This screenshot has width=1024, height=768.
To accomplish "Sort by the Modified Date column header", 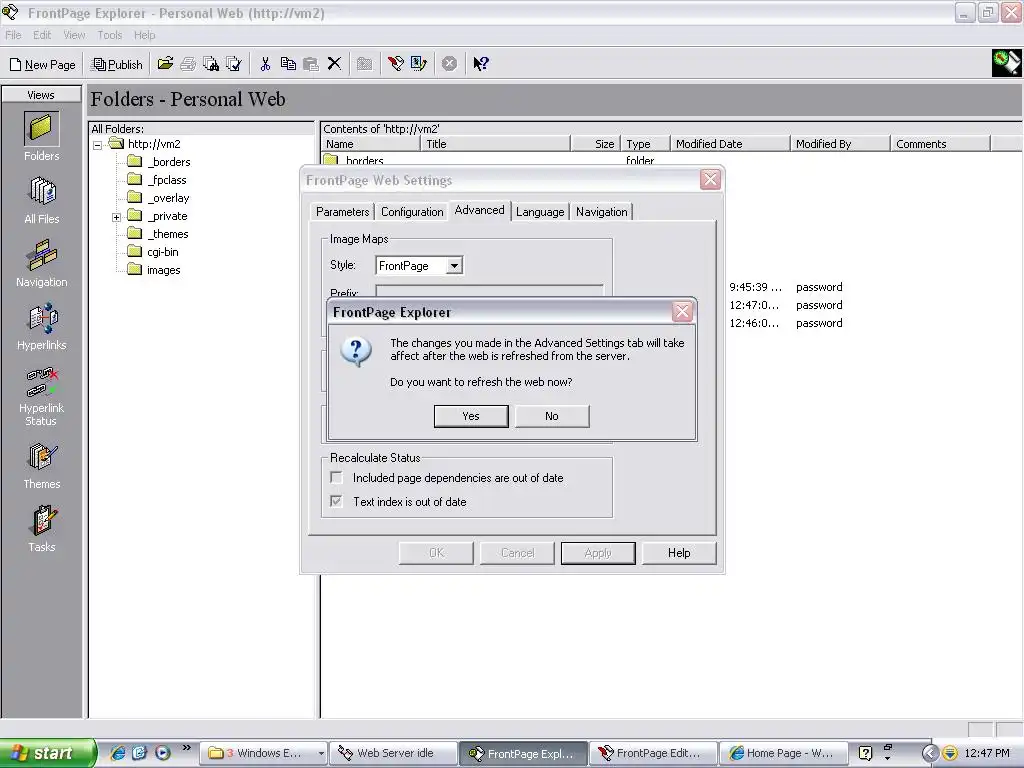I will (731, 144).
